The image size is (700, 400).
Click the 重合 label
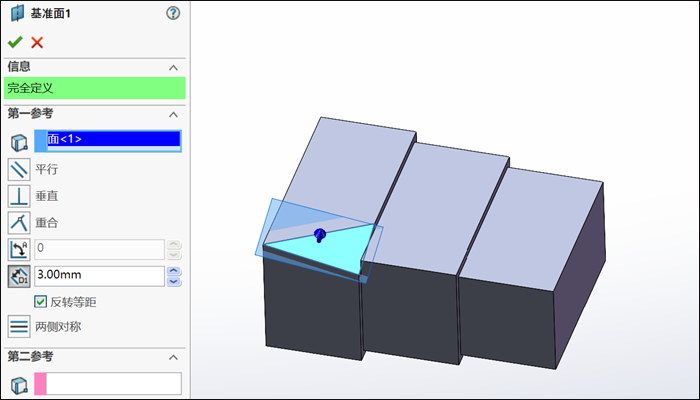click(46, 223)
